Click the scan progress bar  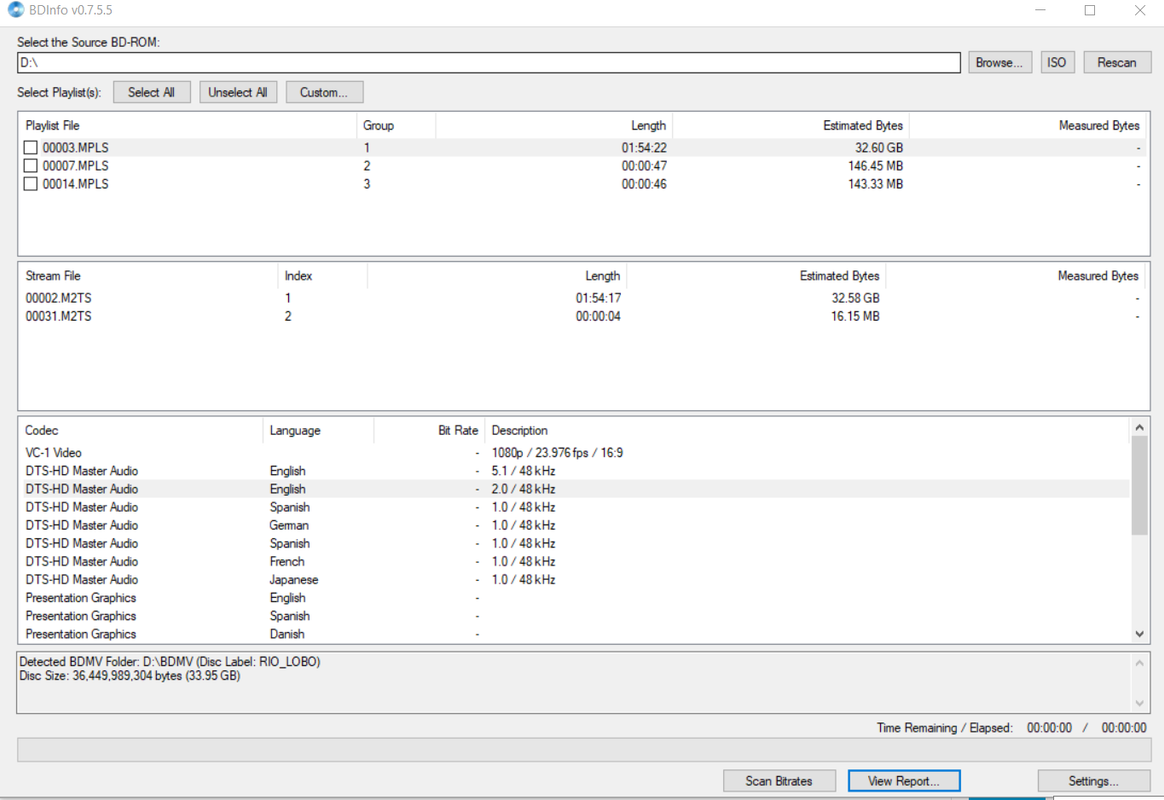click(x=584, y=750)
